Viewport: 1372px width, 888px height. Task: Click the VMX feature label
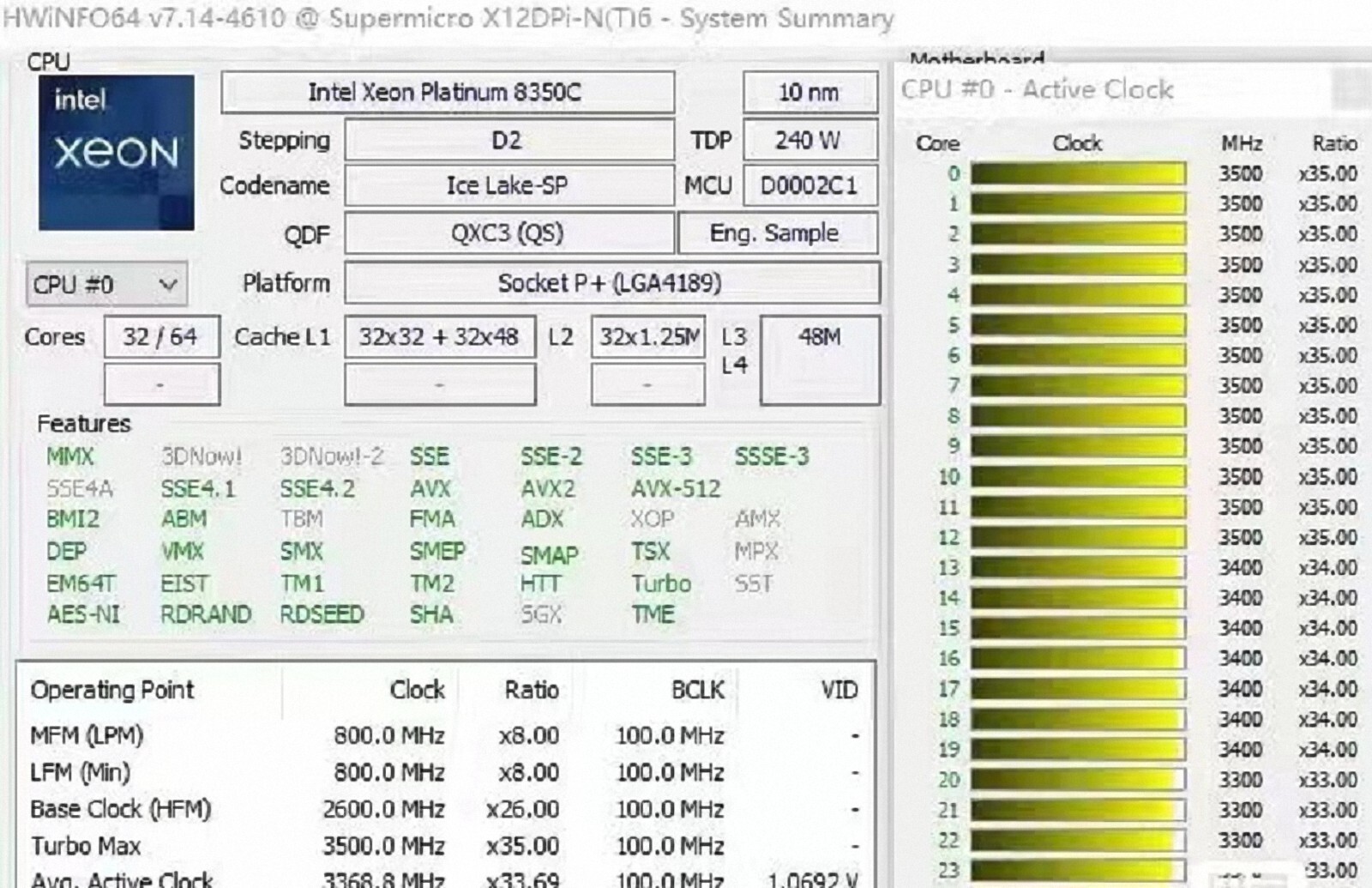point(183,551)
